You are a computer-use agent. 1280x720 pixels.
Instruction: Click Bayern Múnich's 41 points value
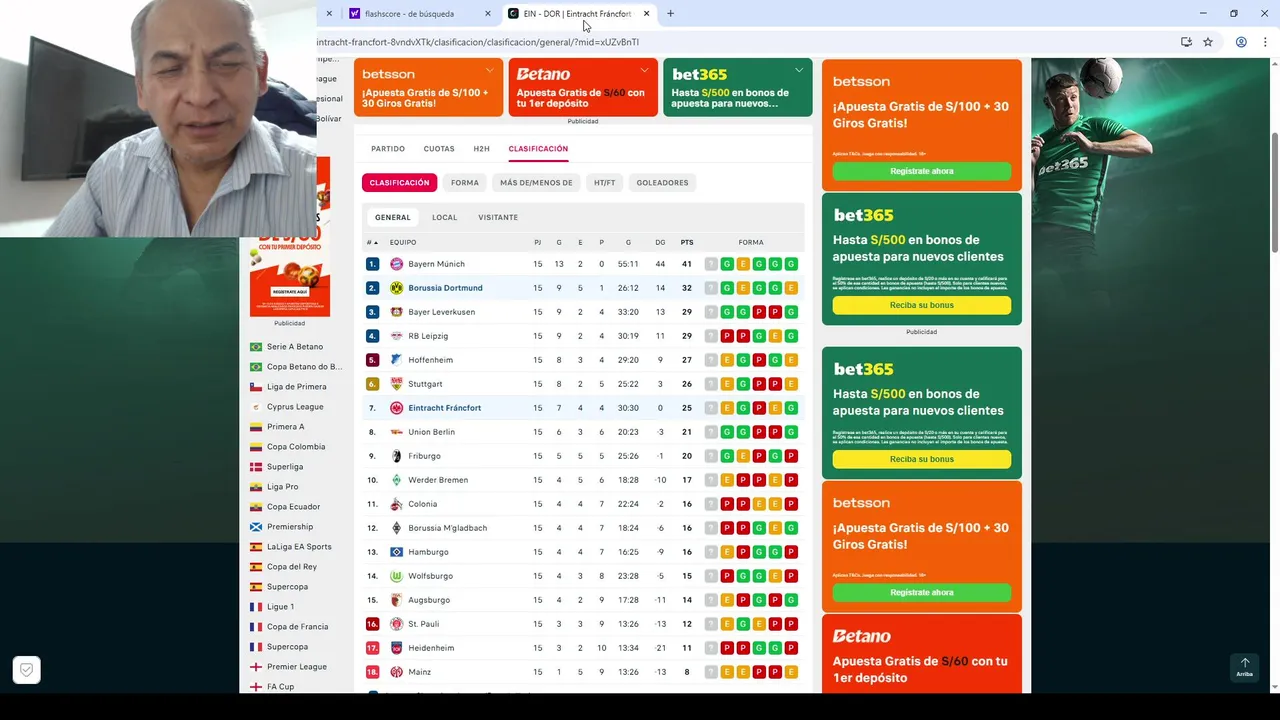[687, 264]
